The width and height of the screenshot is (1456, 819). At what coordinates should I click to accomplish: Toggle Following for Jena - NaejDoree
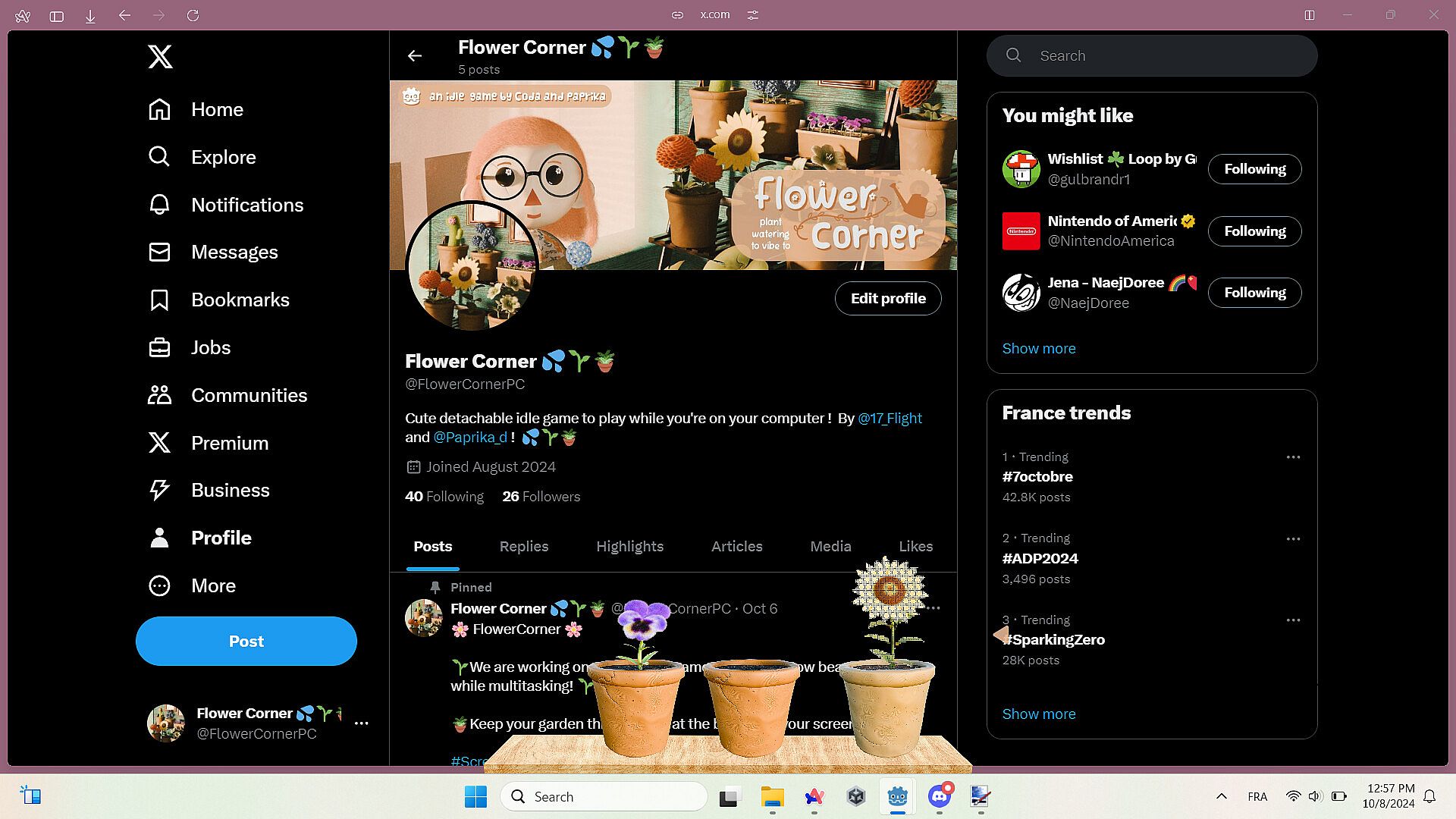tap(1254, 293)
